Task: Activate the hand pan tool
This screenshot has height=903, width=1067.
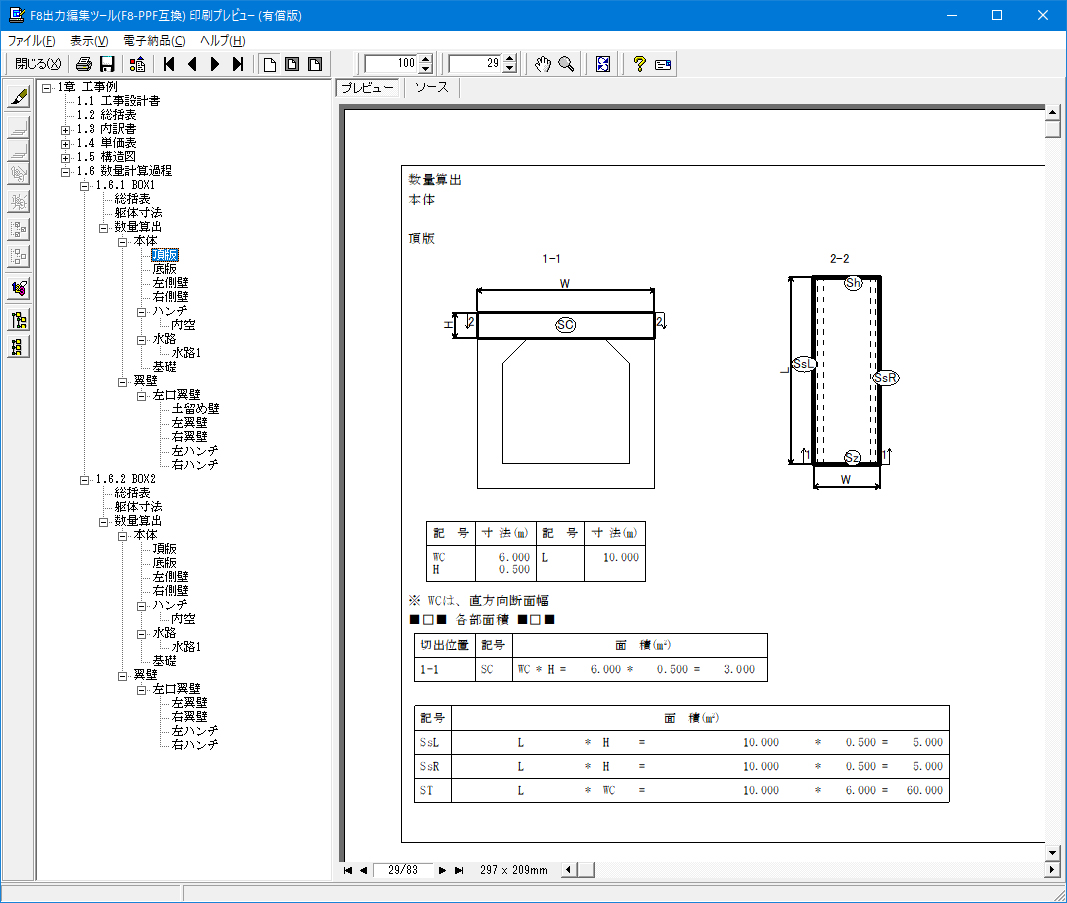Action: pyautogui.click(x=542, y=64)
